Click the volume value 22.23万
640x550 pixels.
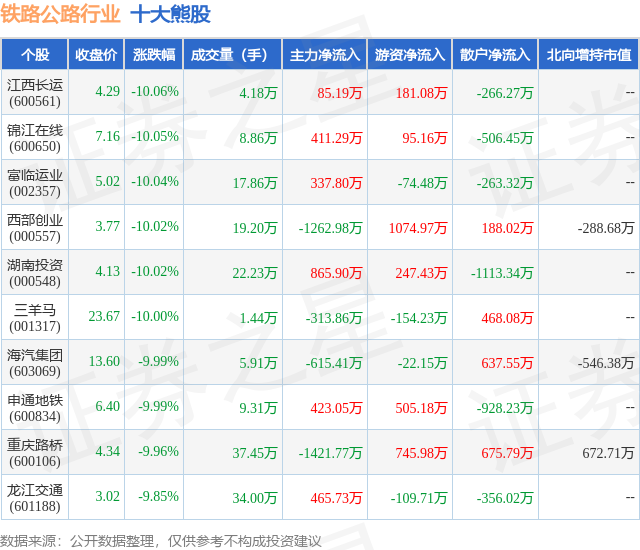255,273
